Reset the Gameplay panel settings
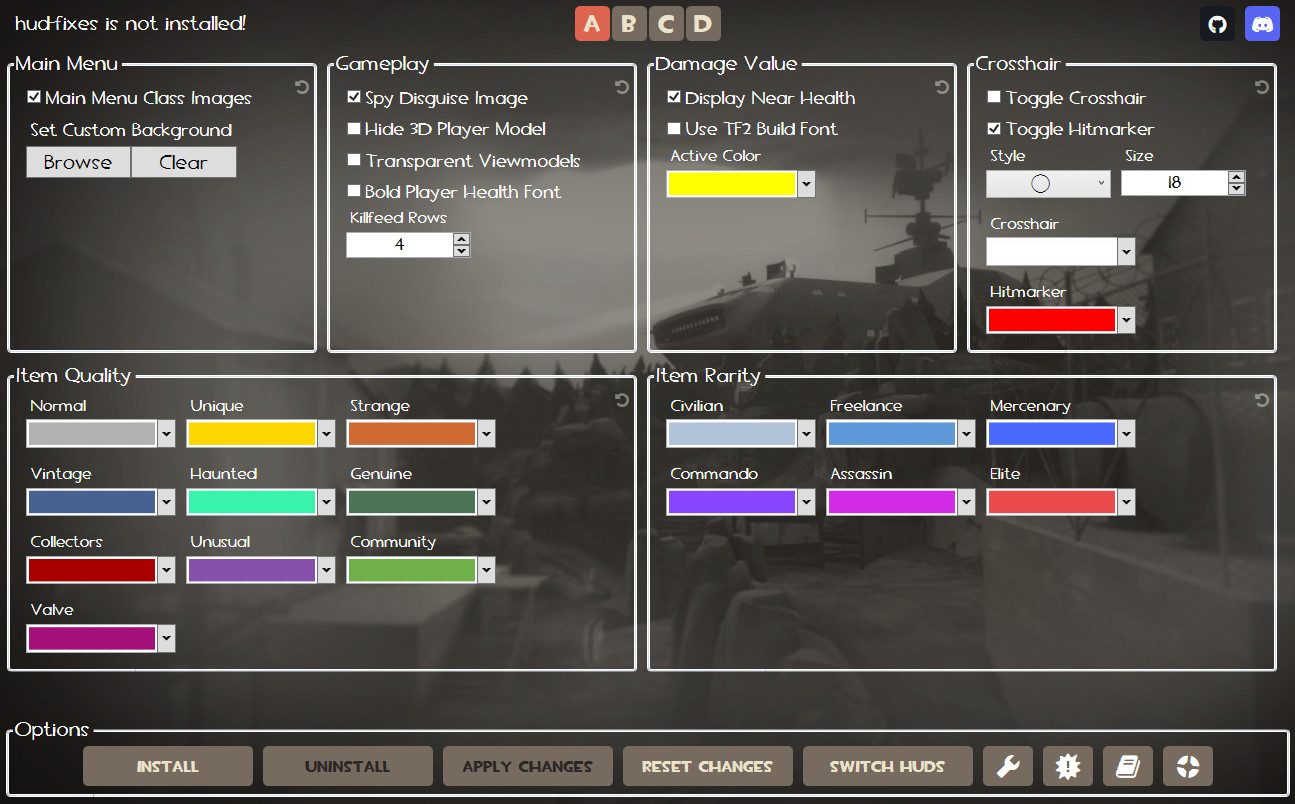 coord(621,87)
